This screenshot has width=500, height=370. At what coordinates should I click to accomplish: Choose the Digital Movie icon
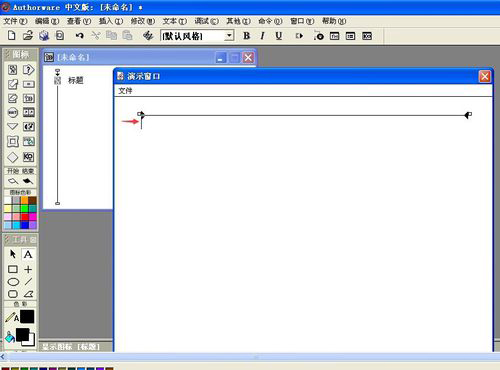[x=29, y=113]
